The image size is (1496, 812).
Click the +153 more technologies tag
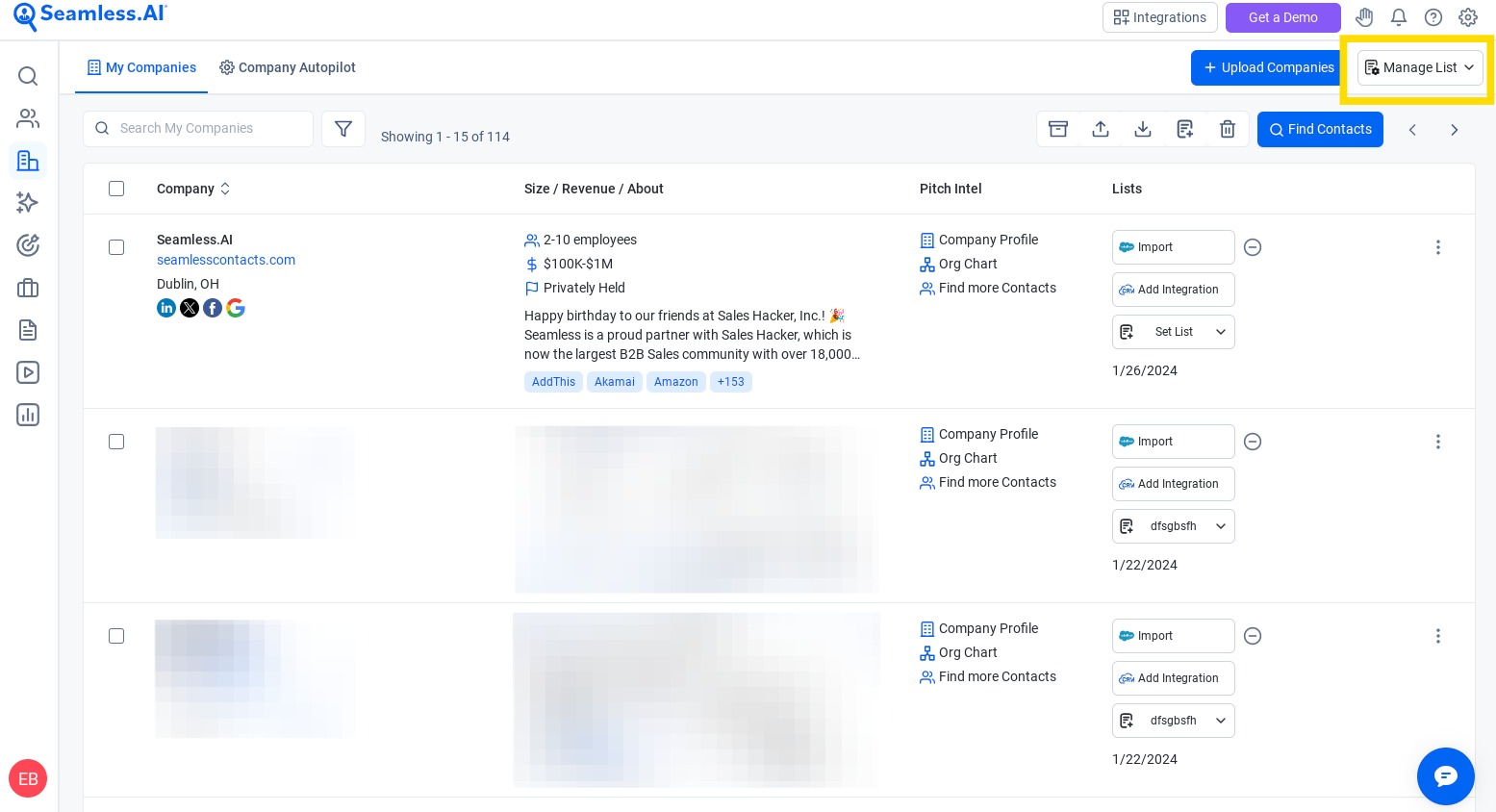click(x=731, y=382)
